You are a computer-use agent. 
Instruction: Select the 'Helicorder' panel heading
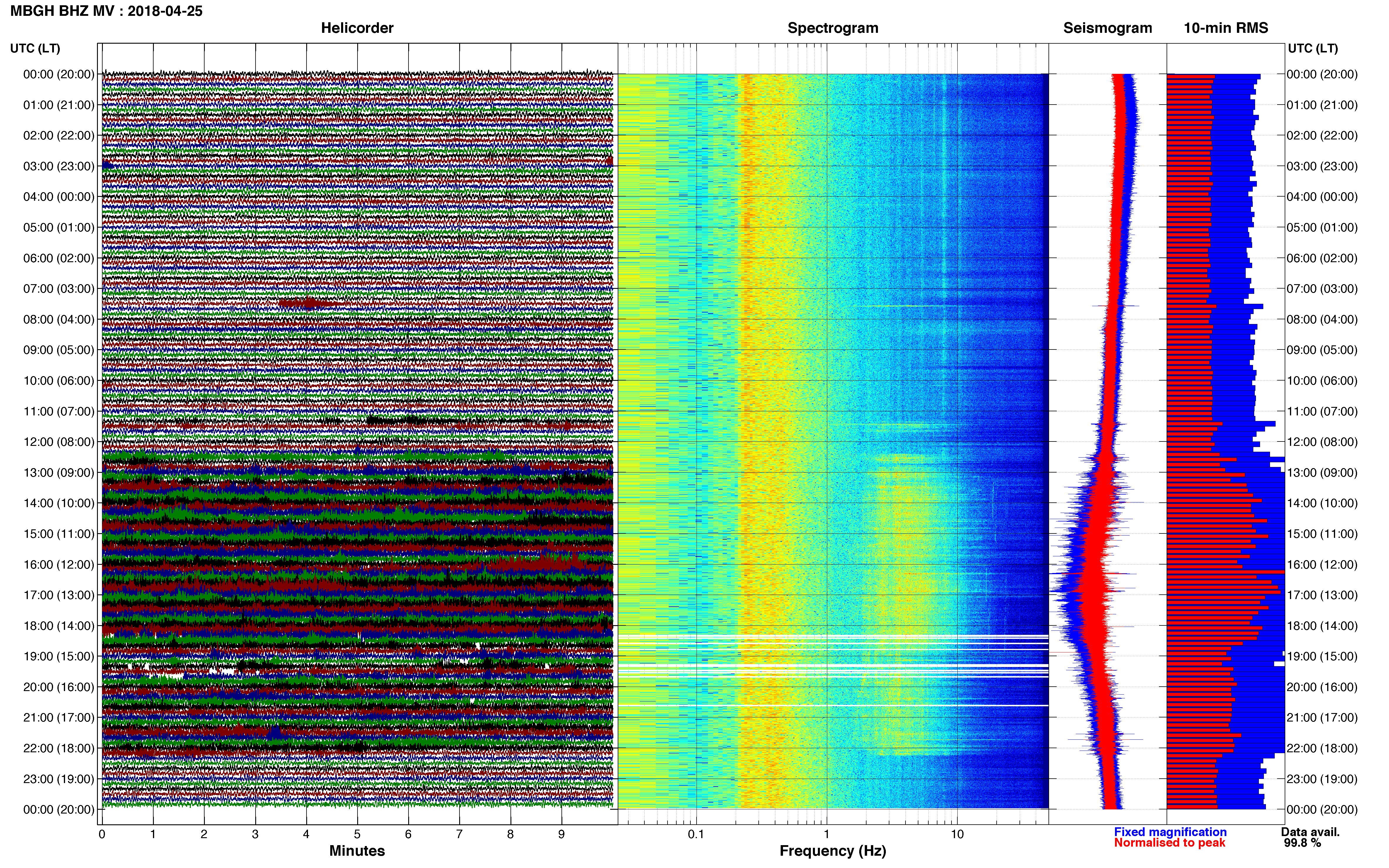357,28
